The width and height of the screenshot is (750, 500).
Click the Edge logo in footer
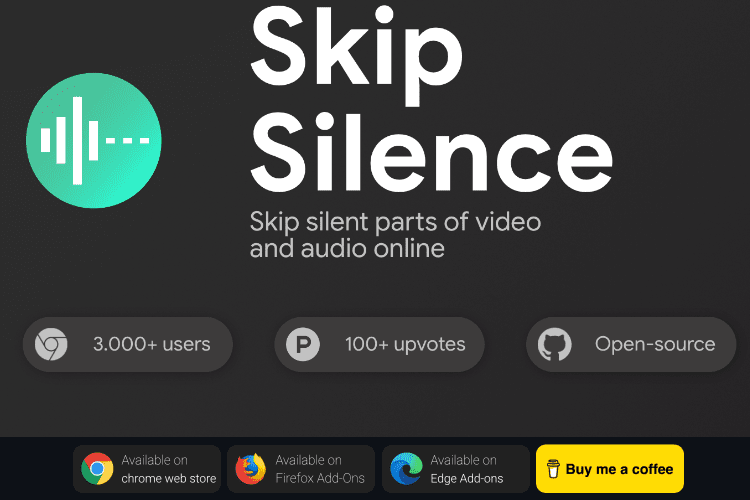click(406, 469)
